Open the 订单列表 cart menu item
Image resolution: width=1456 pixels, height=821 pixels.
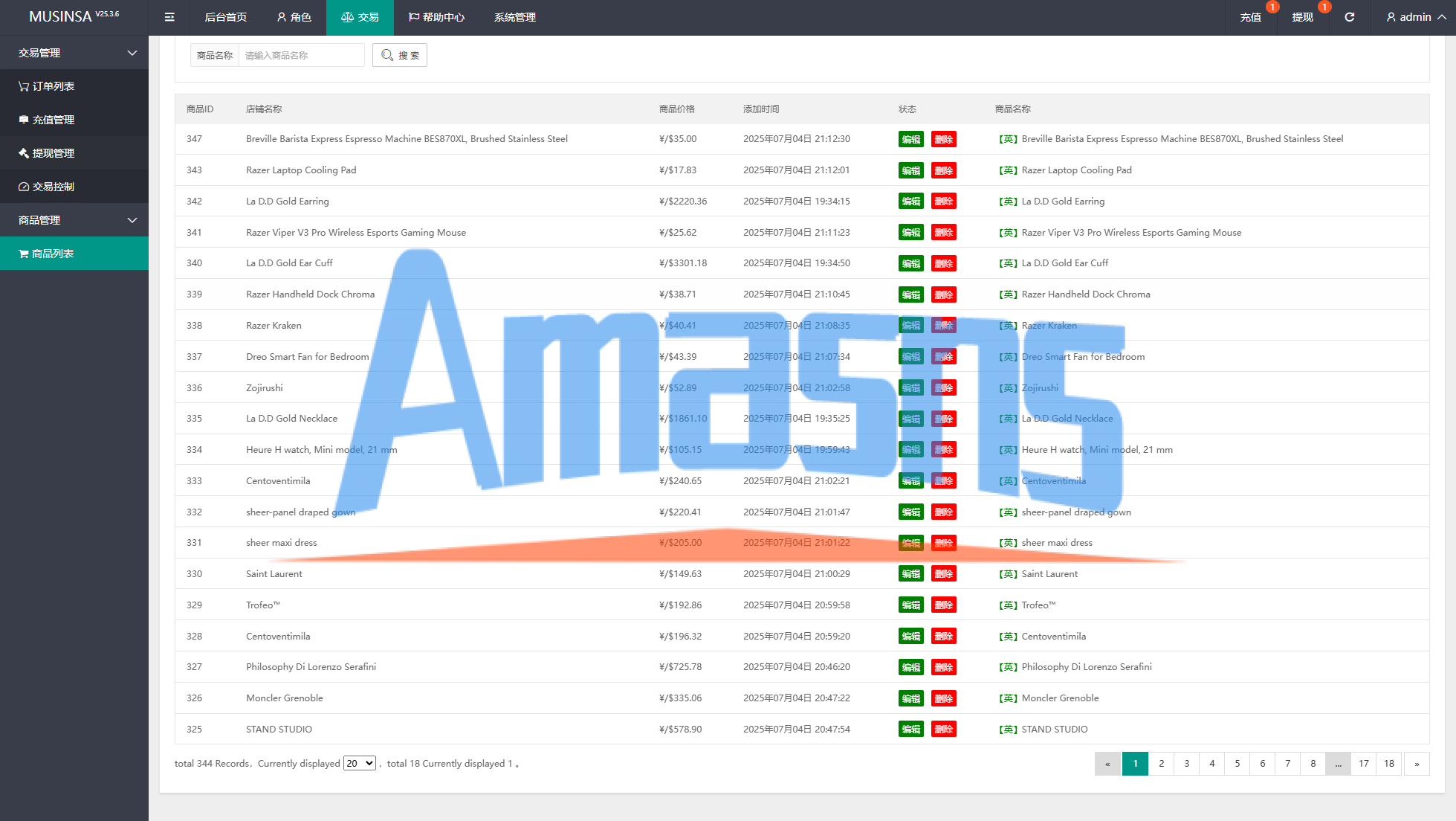[x=52, y=86]
